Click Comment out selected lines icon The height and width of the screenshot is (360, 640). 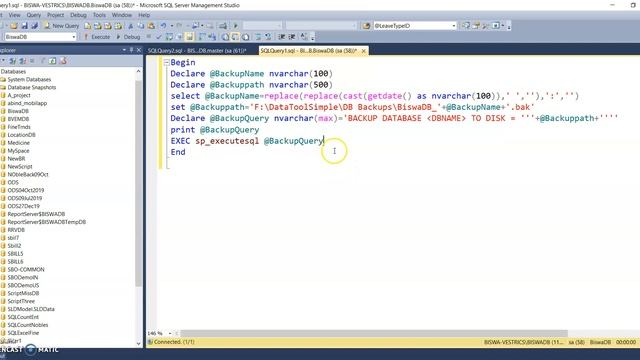click(x=258, y=37)
